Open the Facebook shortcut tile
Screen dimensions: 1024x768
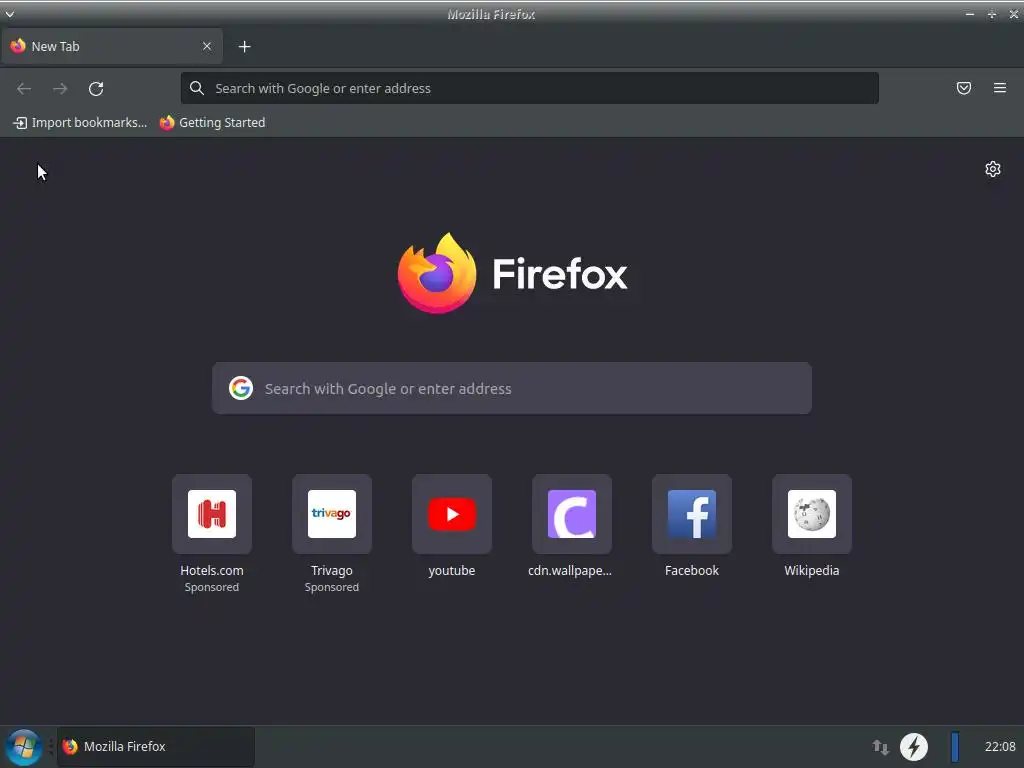click(x=692, y=514)
